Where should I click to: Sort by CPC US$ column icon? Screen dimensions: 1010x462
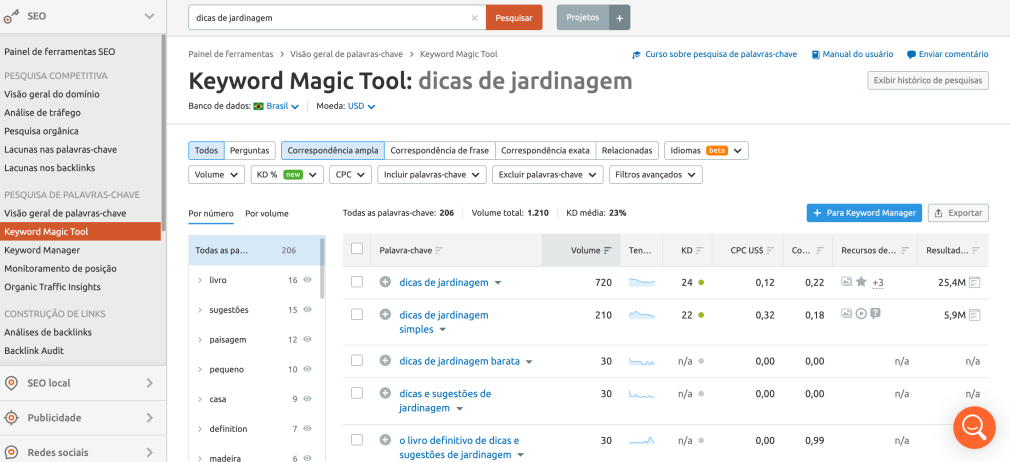click(770, 251)
